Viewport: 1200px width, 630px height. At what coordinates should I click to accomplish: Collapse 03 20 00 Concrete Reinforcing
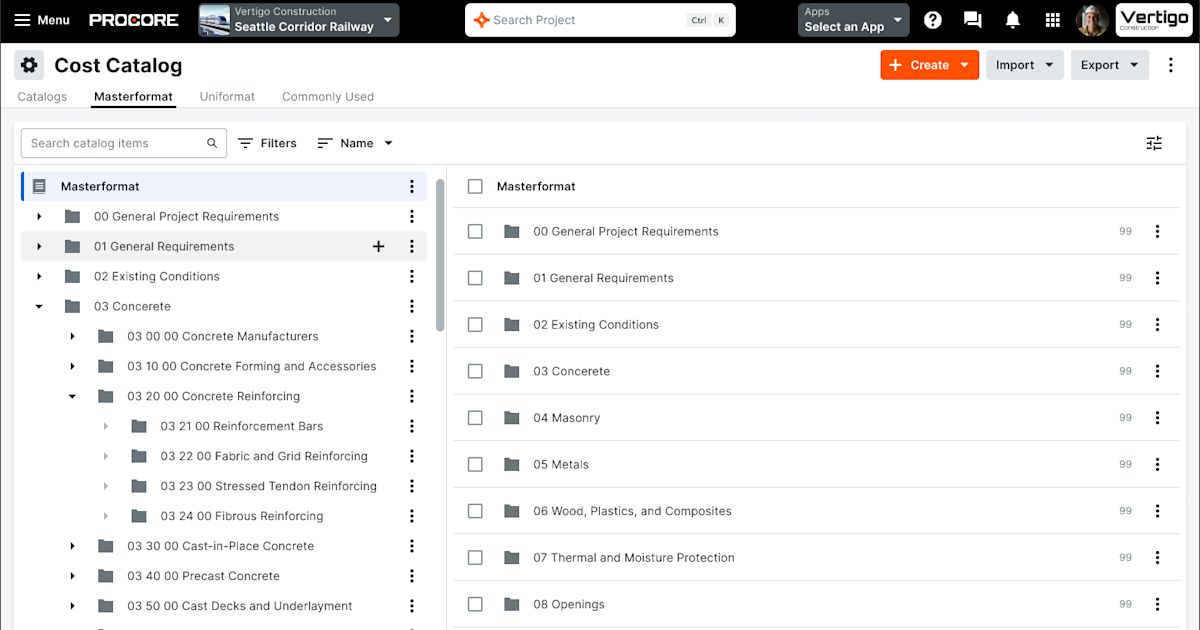pyautogui.click(x=71, y=396)
